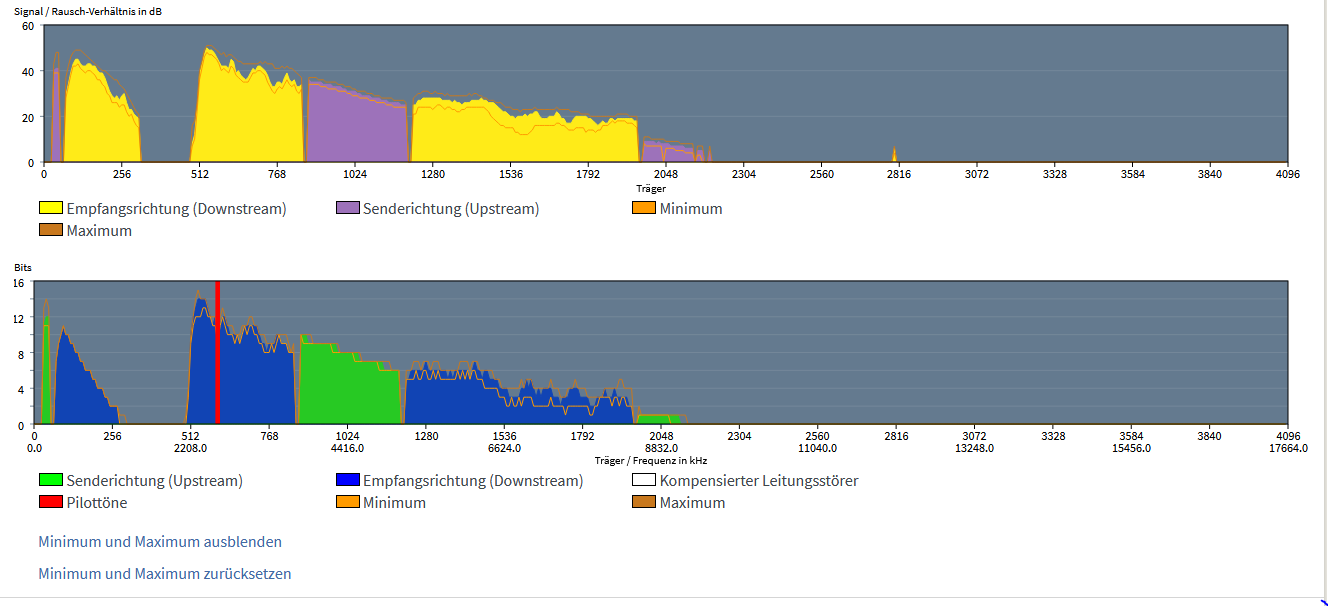This screenshot has height=606, width=1328.
Task: Click '8832.0' frequency value on bits axis
Action: 661,449
